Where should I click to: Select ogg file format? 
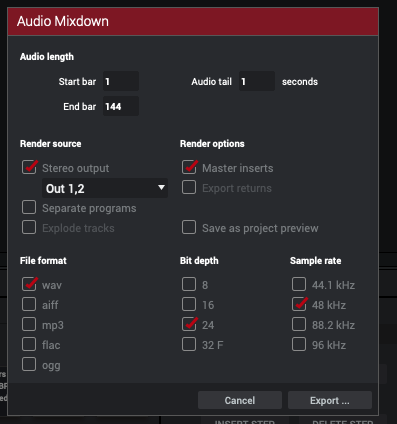(29, 364)
